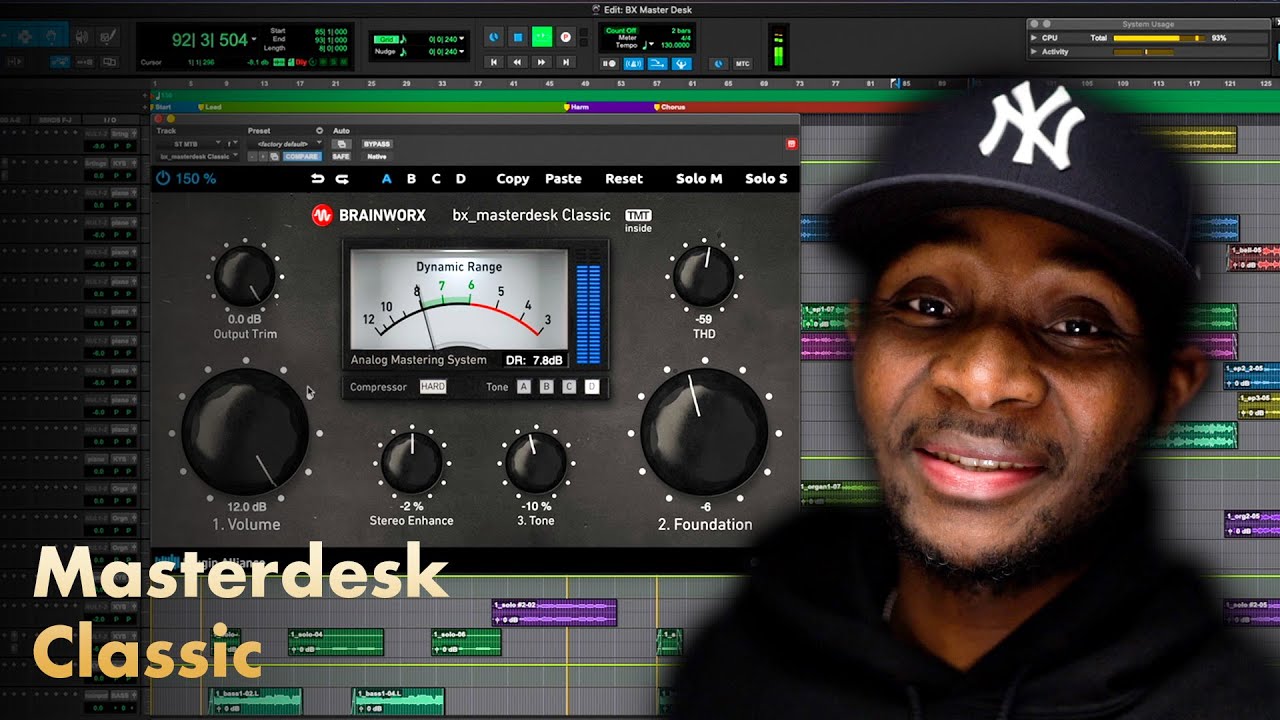Select settings bank C

[436, 179]
